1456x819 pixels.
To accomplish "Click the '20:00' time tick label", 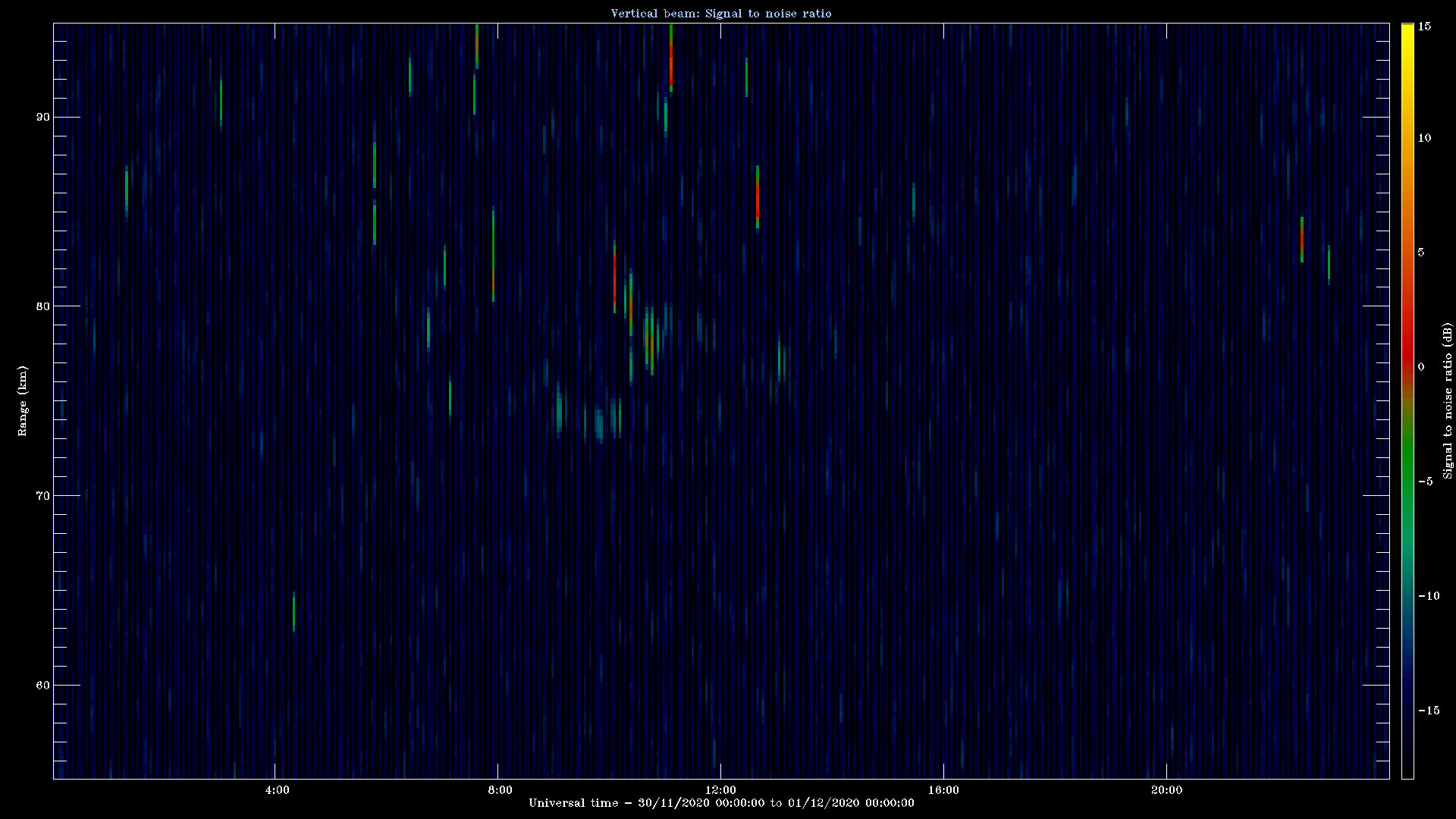I will tap(1166, 790).
